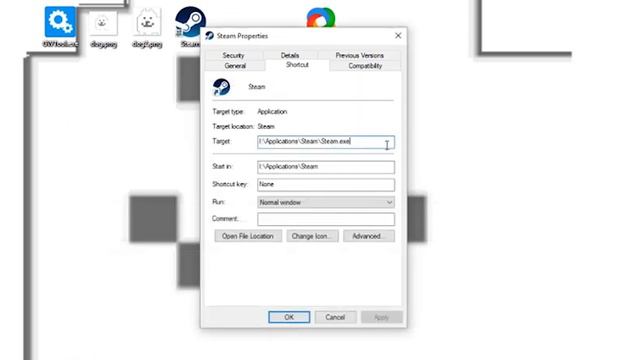Select the second dog png desktop file
The height and width of the screenshot is (360, 640).
coord(147,23)
